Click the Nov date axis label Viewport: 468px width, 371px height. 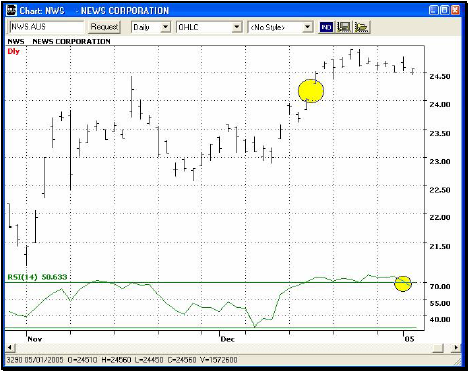click(x=35, y=339)
